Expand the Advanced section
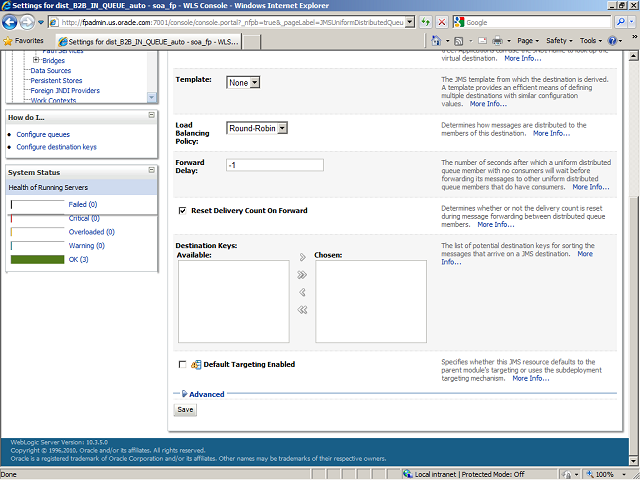The width and height of the screenshot is (640, 480). tap(206, 394)
